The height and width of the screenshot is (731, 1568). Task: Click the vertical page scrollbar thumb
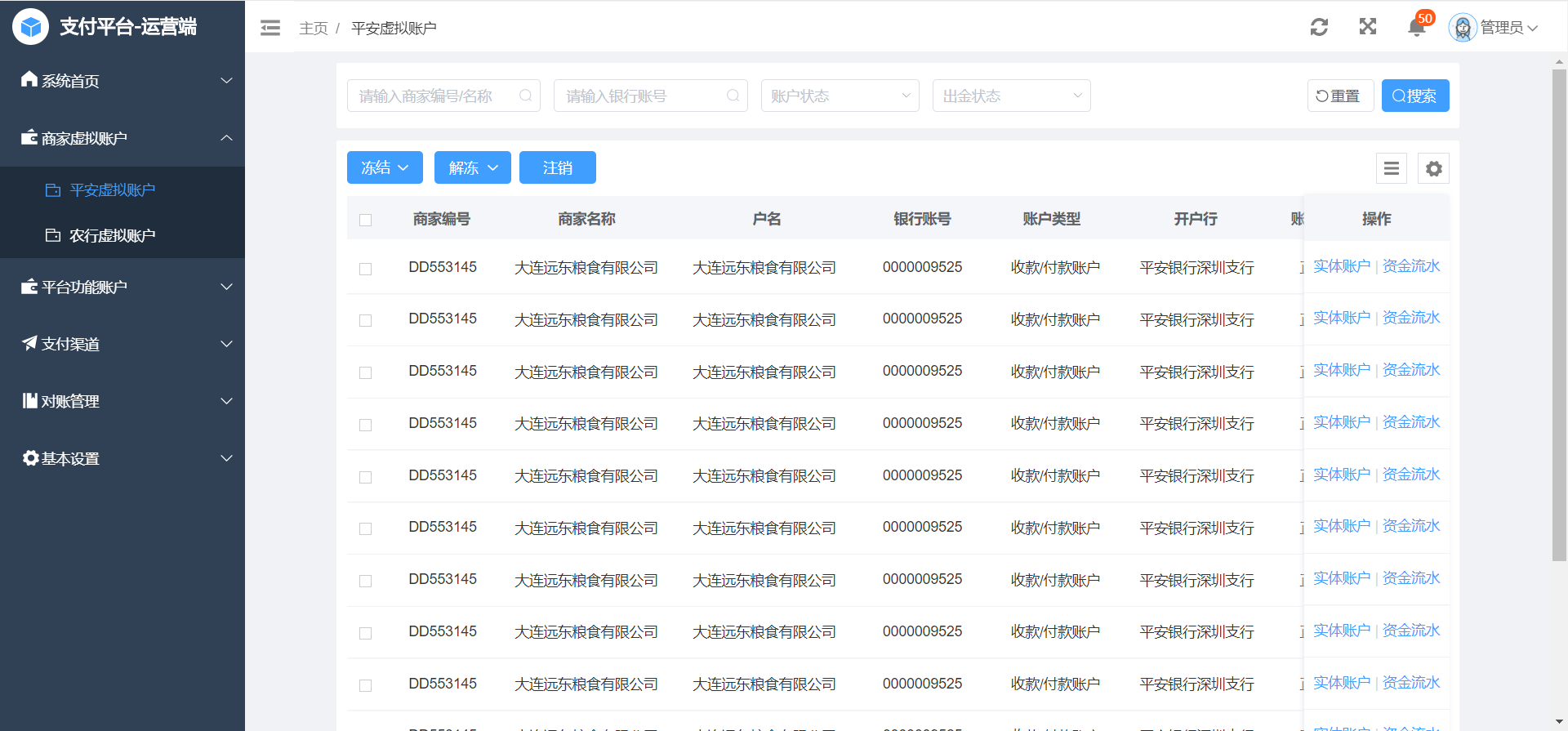click(1560, 315)
